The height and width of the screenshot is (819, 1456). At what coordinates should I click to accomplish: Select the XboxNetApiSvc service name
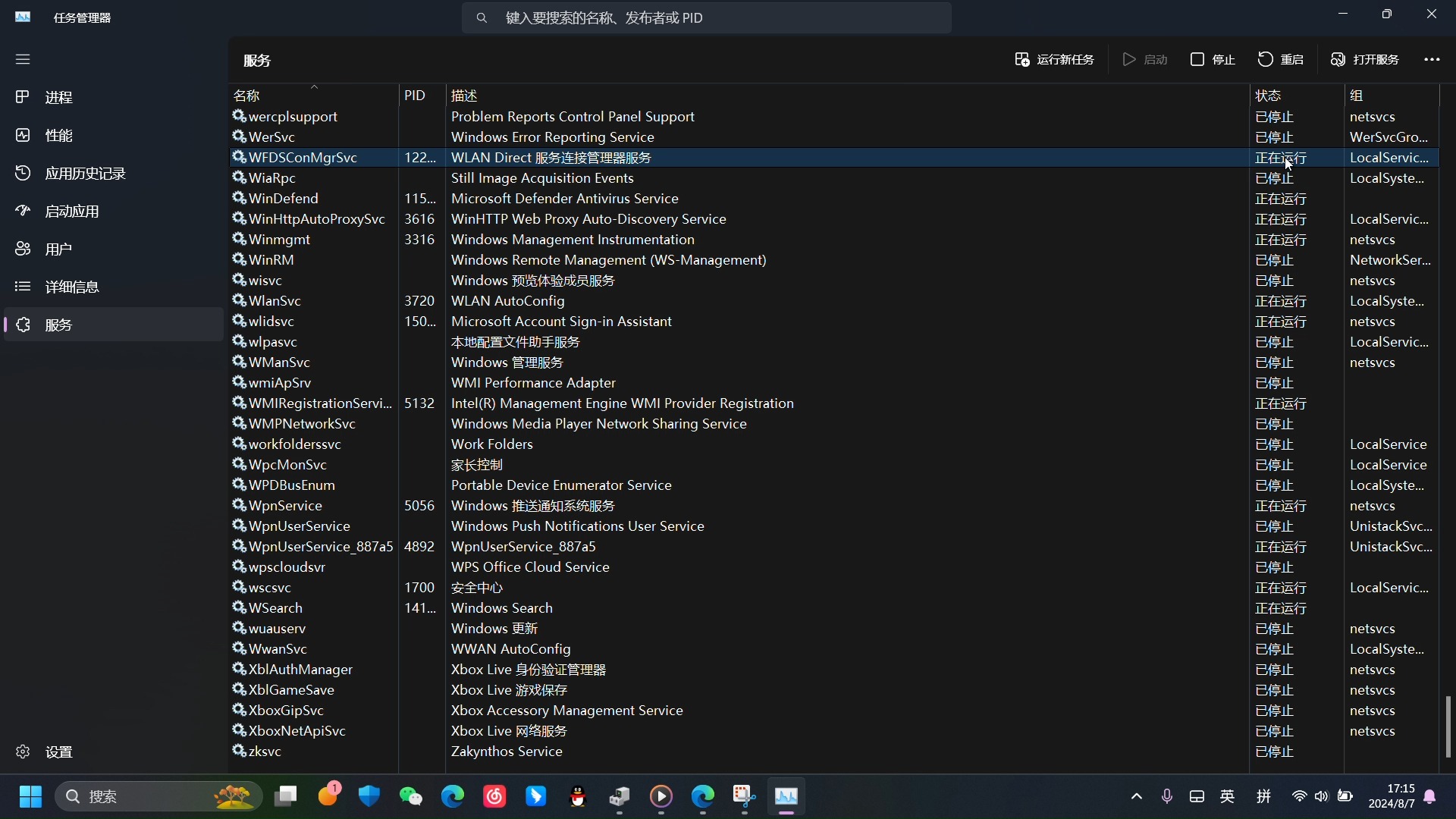[297, 731]
